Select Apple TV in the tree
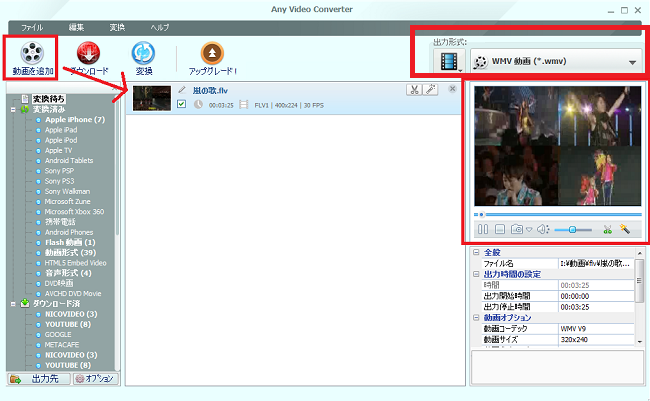Image resolution: width=650 pixels, height=401 pixels. coord(58,151)
